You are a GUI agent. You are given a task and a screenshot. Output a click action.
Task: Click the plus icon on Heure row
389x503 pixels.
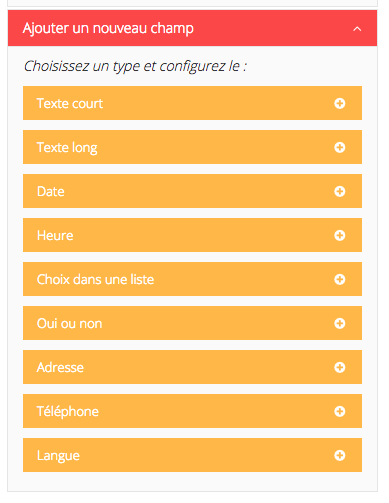[339, 235]
